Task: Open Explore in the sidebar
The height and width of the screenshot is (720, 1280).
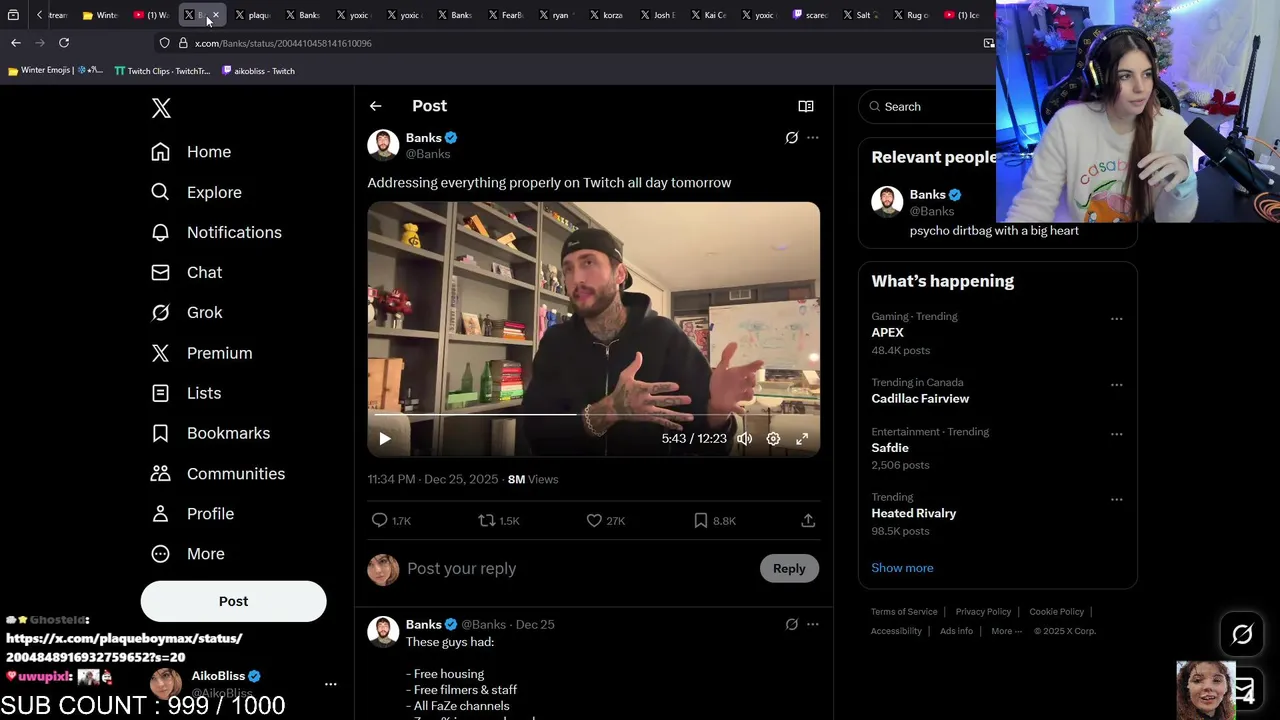Action: 196,192
